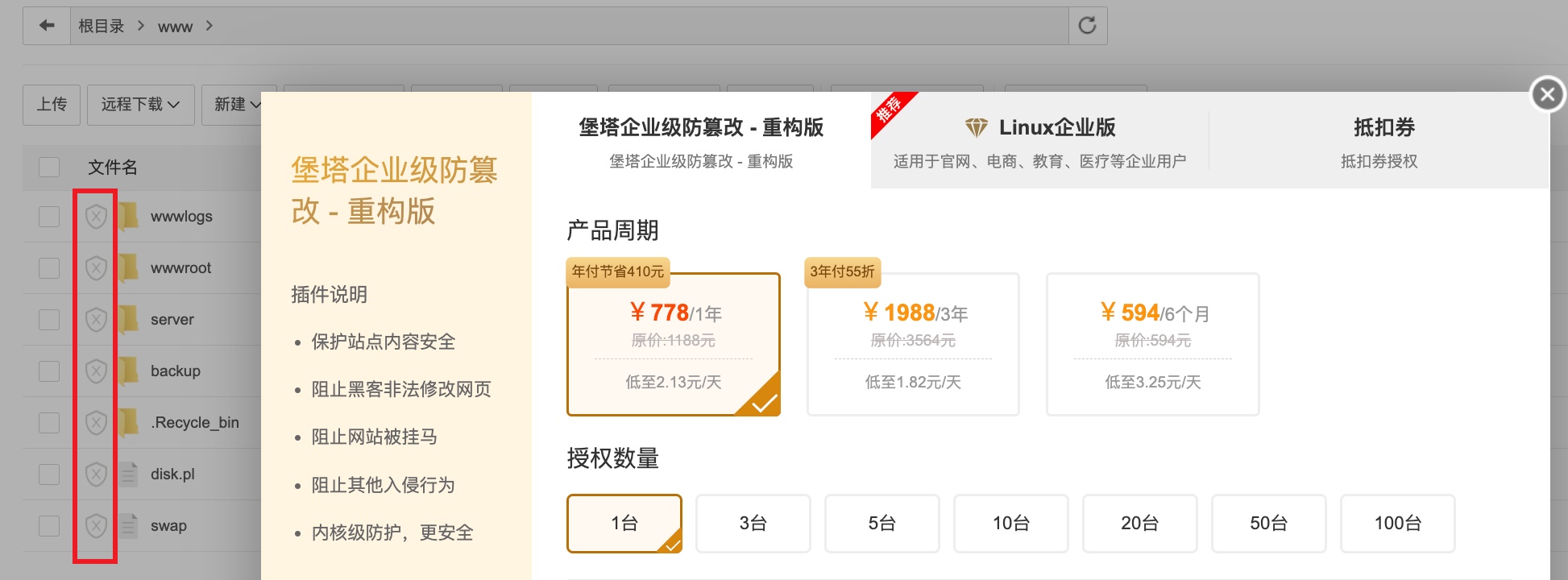1568x580 pixels.
Task: Open the wwwroot folder name
Action: click(180, 267)
